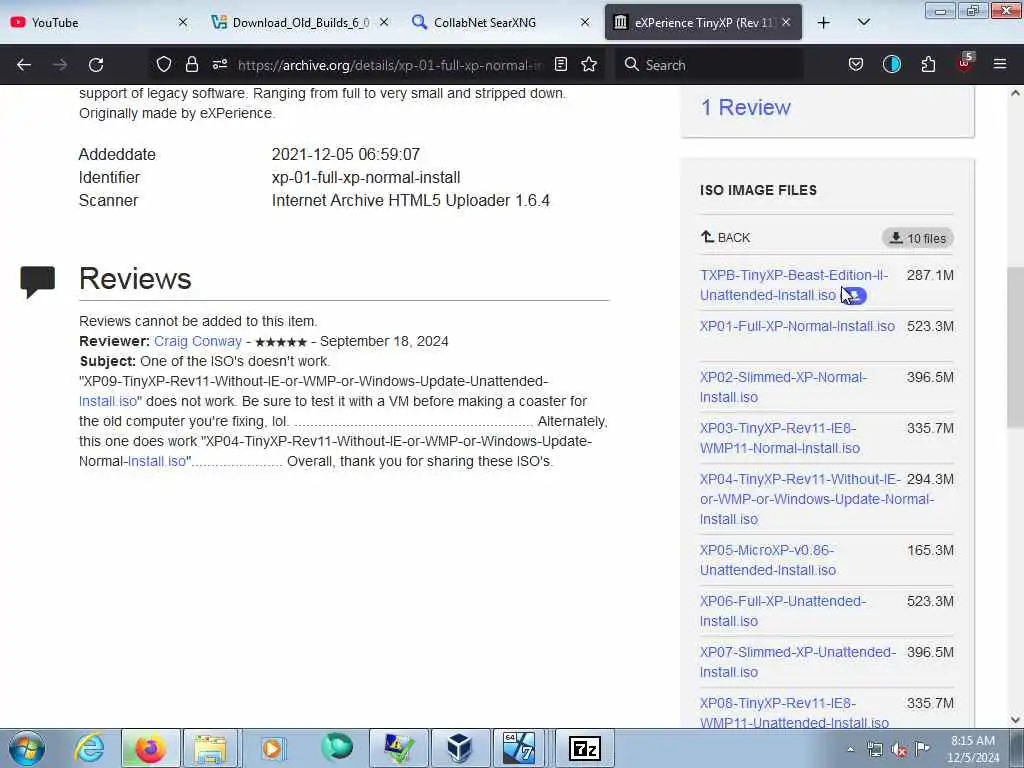Click the Identifier value xp-01-full-xp-normal-install
Viewport: 1024px width, 768px height.
tap(366, 178)
